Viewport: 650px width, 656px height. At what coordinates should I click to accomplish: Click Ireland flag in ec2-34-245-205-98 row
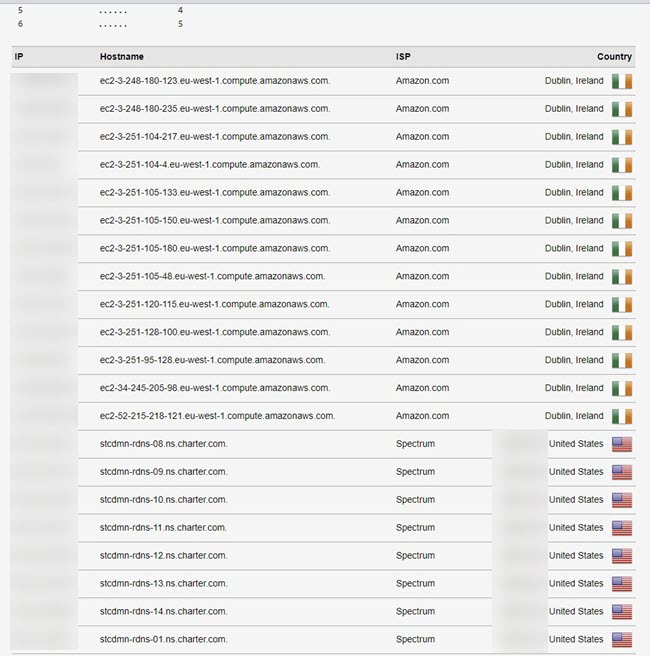click(622, 389)
